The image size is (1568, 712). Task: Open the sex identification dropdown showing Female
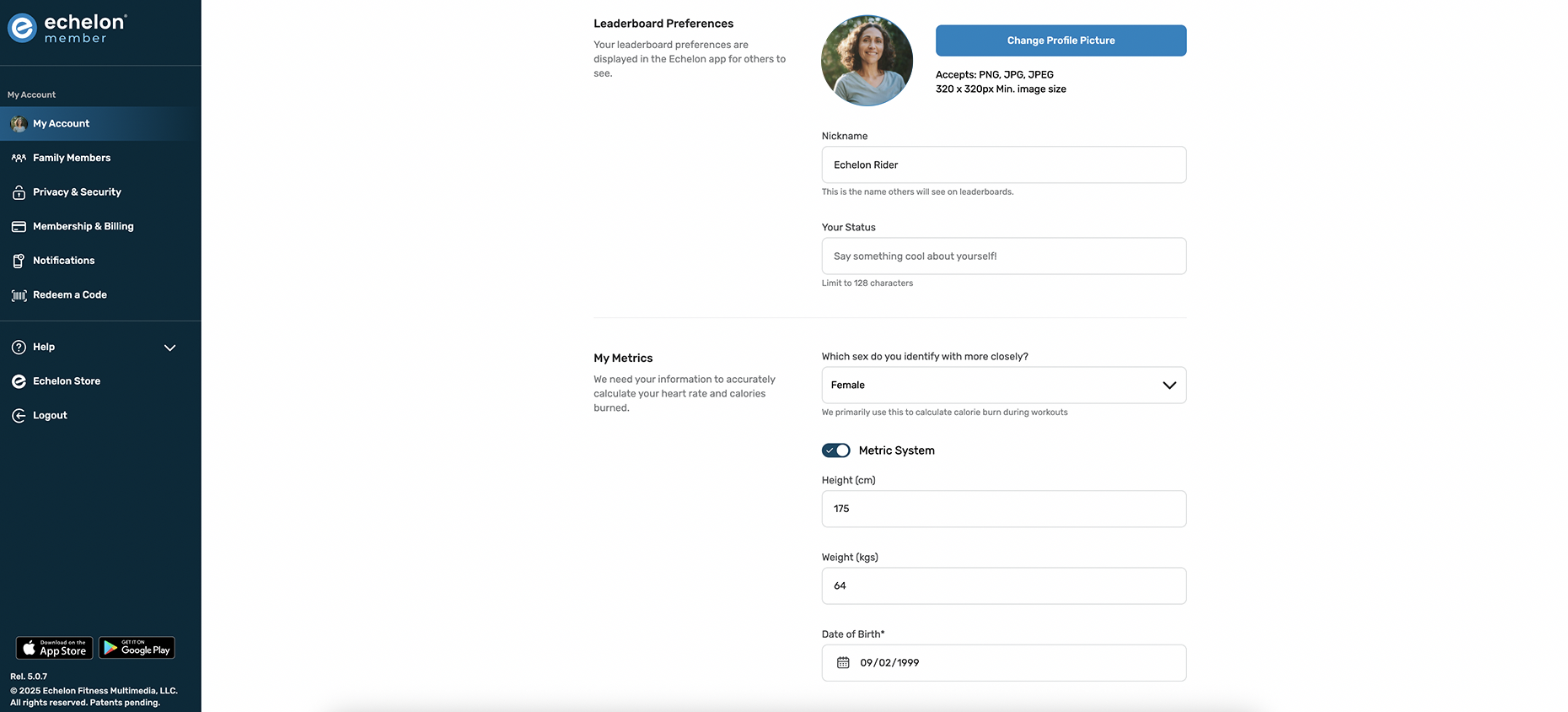pyautogui.click(x=1004, y=386)
